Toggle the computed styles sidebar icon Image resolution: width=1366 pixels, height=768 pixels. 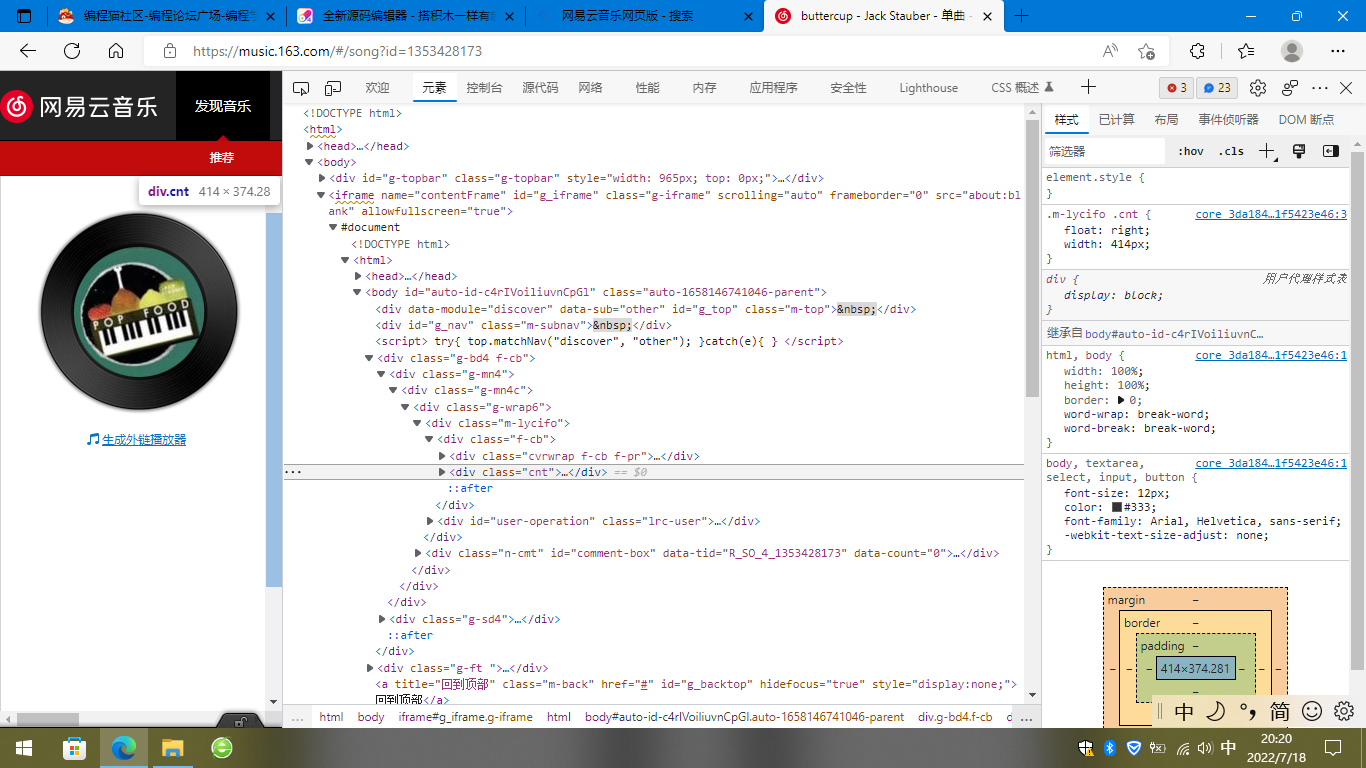(x=1330, y=151)
